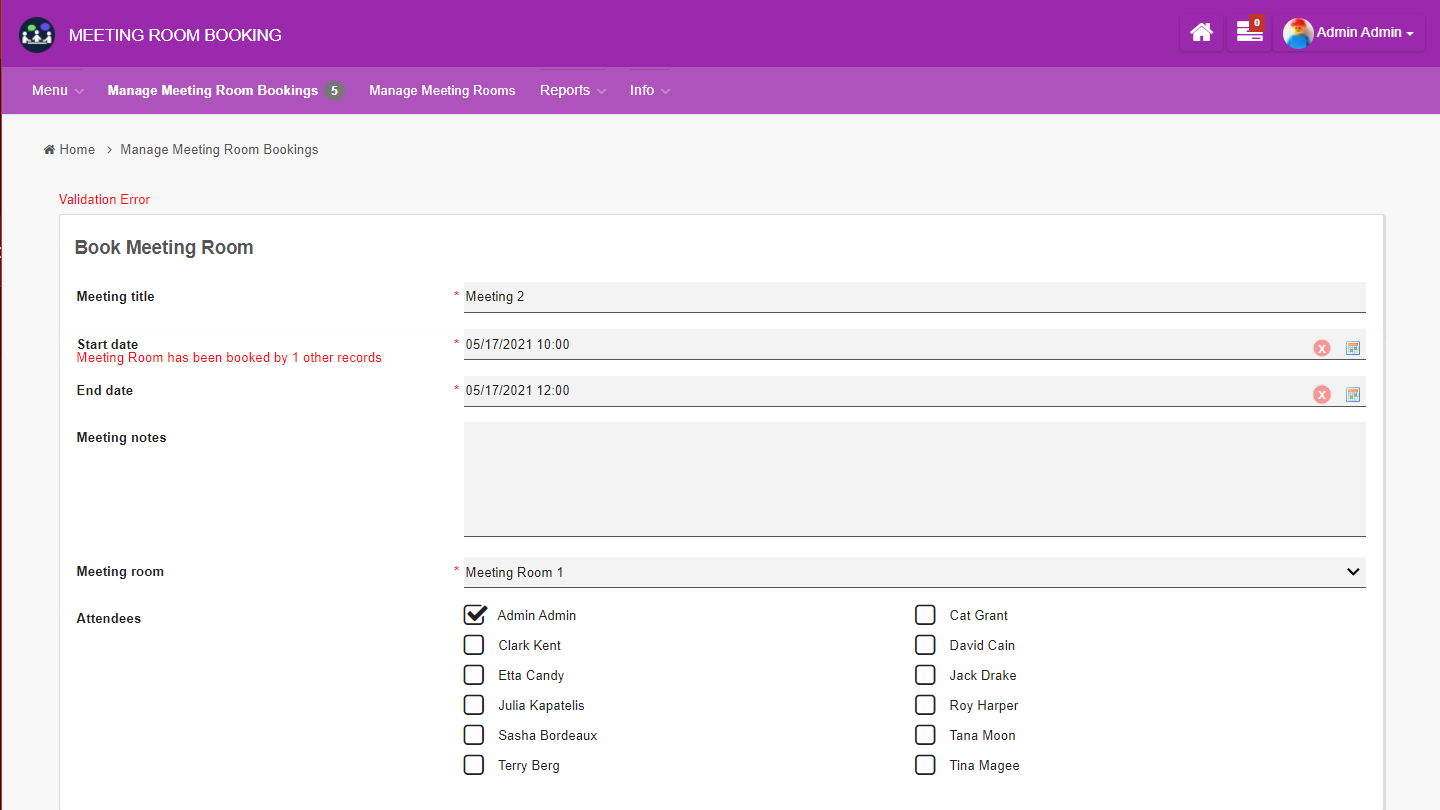This screenshot has width=1440, height=810.
Task: Go to home via header house icon
Action: [x=1201, y=33]
